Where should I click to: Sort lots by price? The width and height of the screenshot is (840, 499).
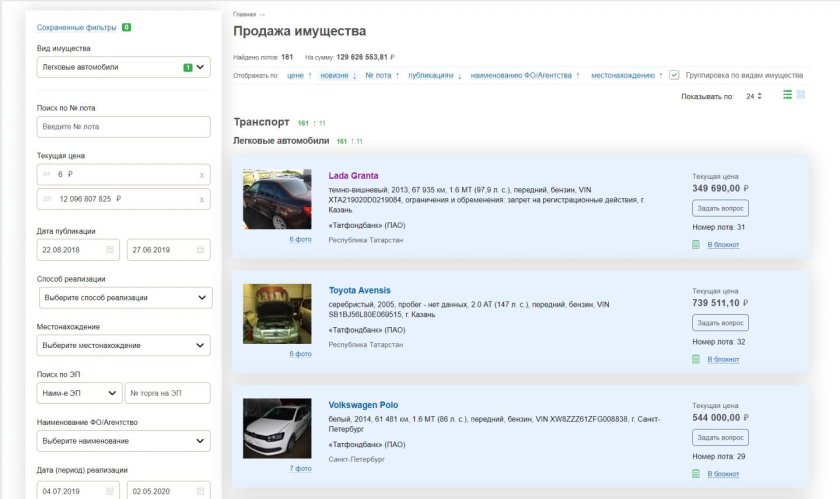295,75
